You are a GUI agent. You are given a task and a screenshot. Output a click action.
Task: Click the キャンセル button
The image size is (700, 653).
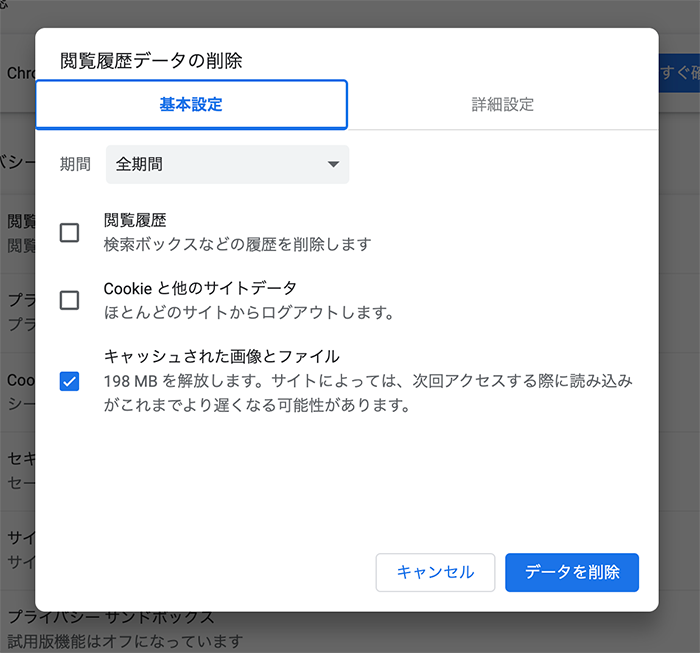[x=435, y=572]
